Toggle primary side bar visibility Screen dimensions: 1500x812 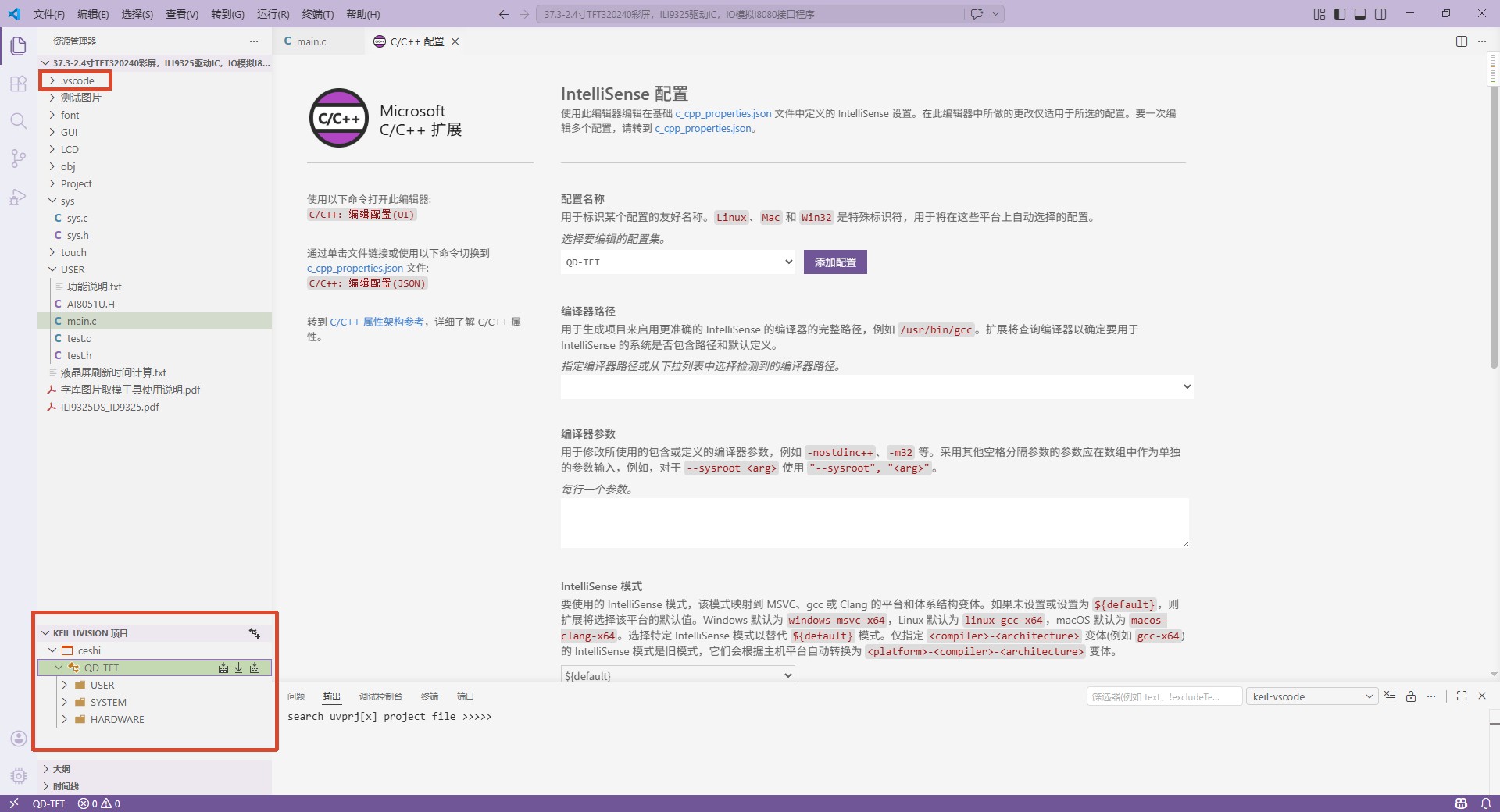coord(1340,14)
